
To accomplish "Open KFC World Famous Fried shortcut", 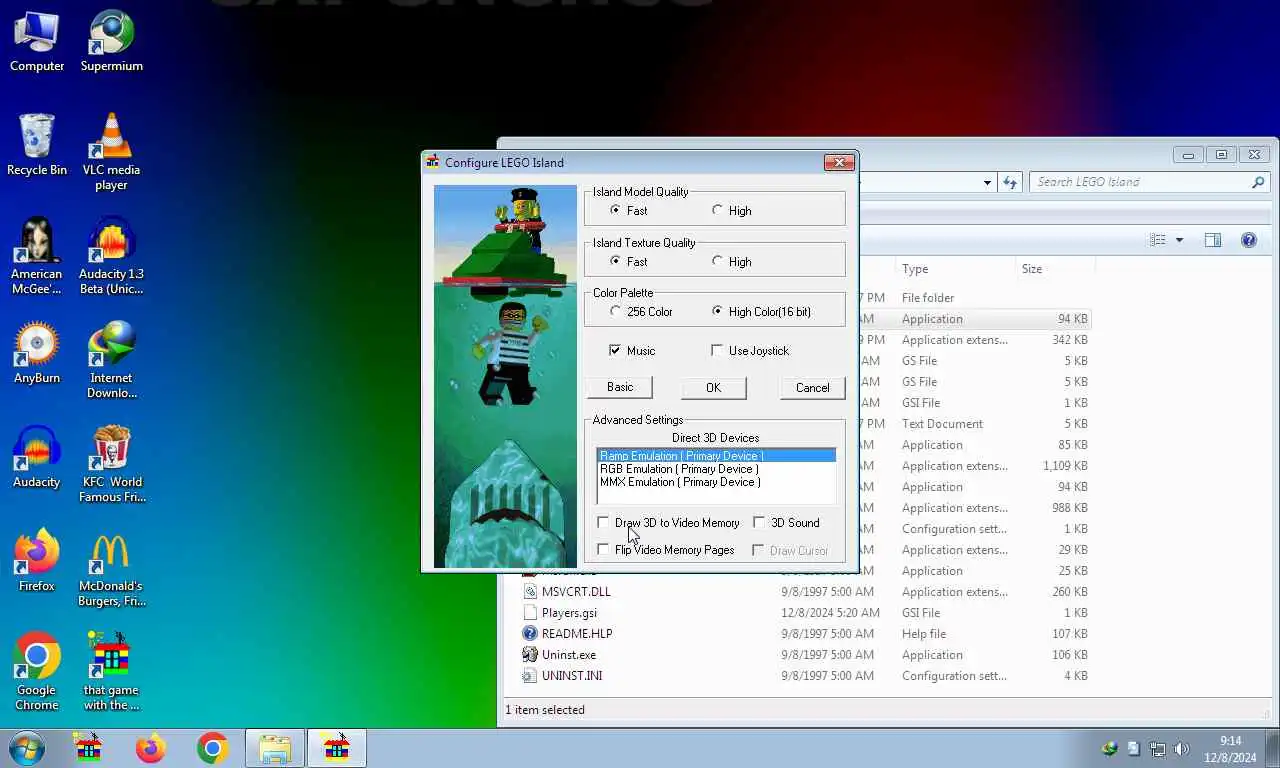I will pyautogui.click(x=111, y=465).
